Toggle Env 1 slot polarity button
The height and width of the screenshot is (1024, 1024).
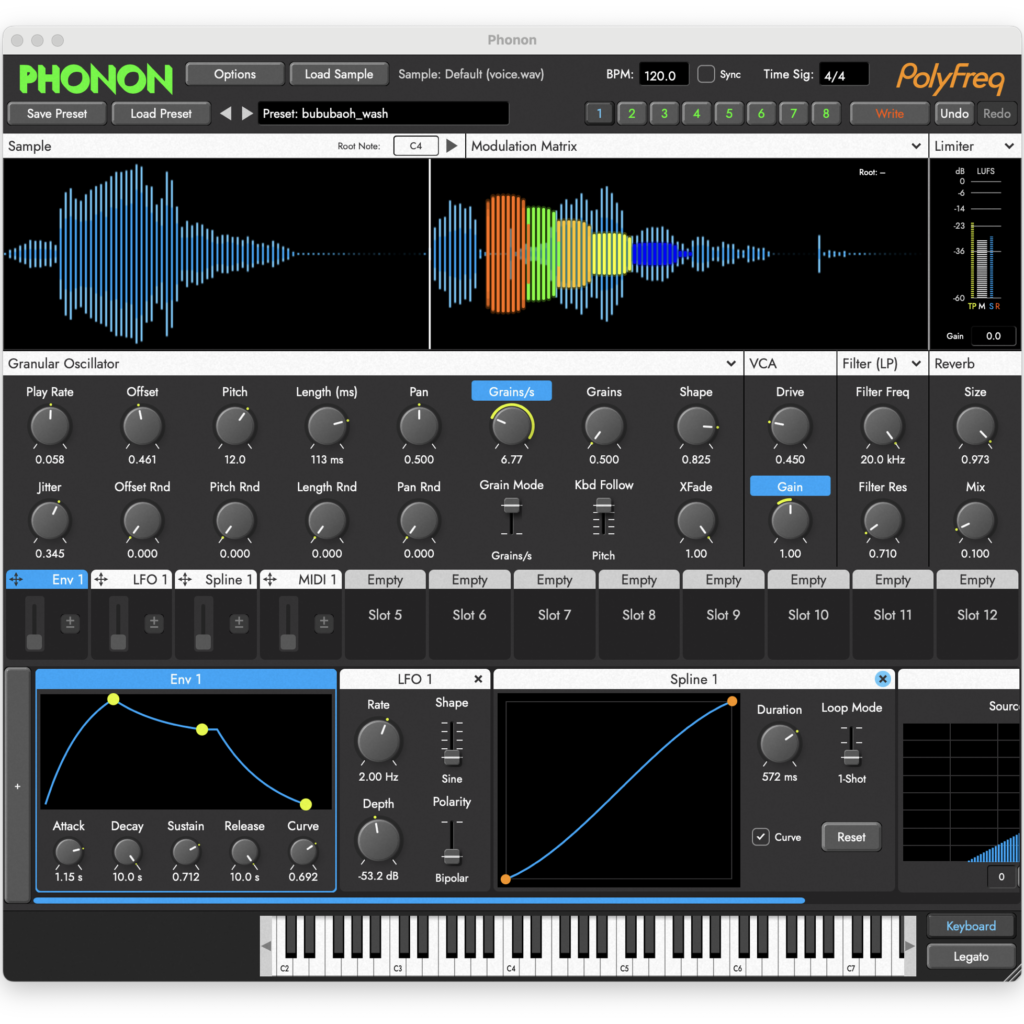[70, 623]
